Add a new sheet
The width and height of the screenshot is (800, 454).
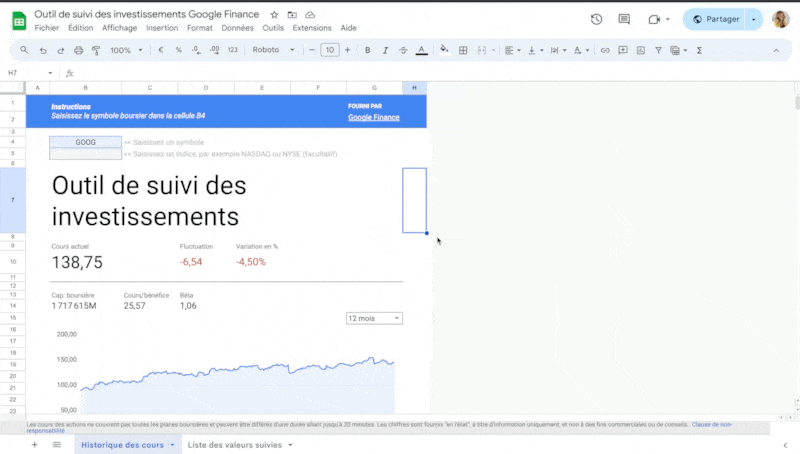click(34, 445)
